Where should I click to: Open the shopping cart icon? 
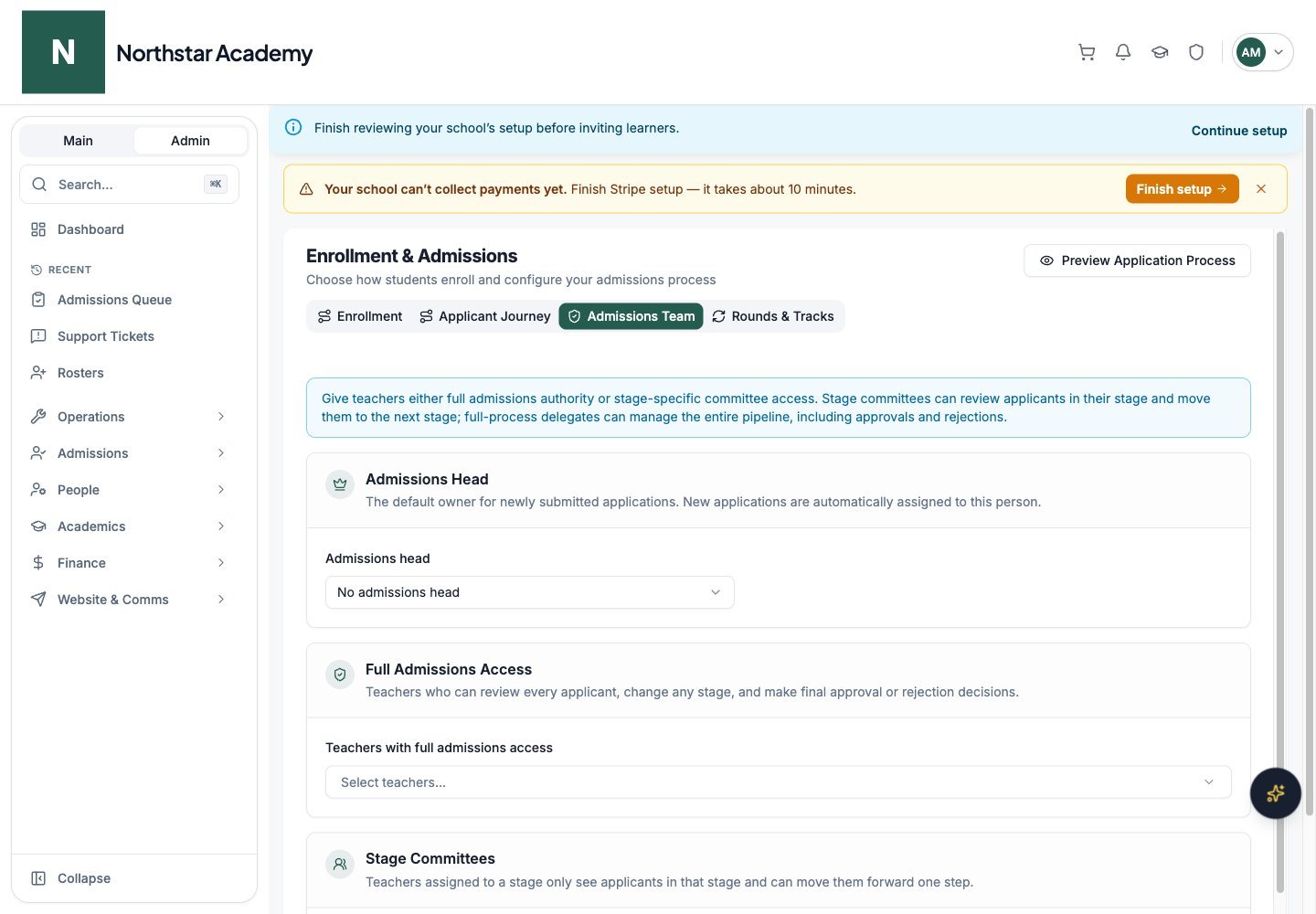click(1087, 52)
